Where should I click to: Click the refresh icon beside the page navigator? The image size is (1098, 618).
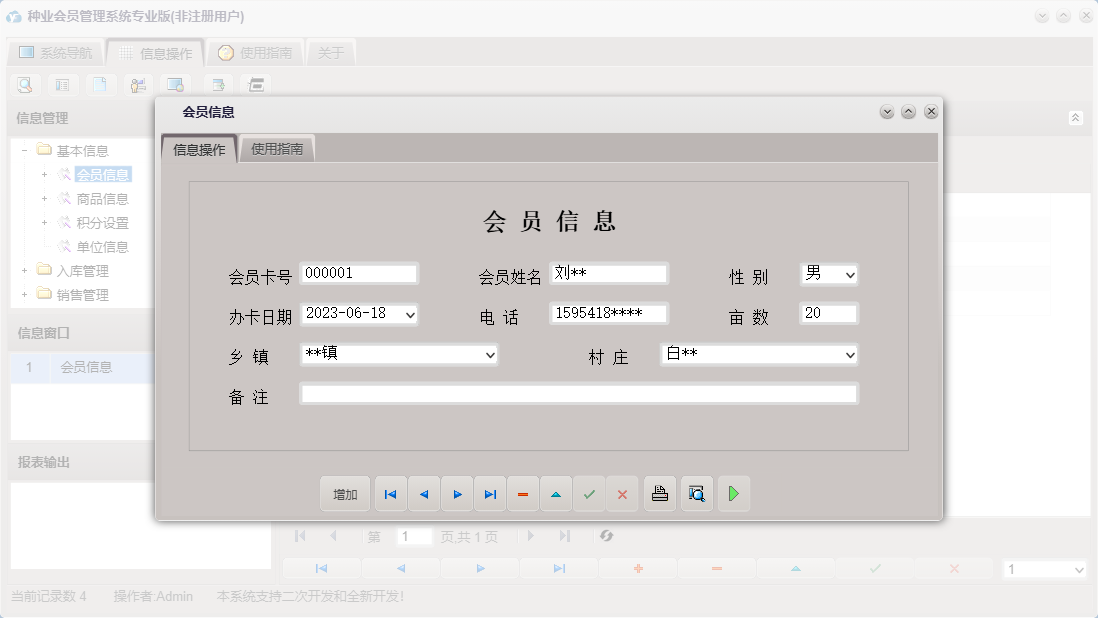pyautogui.click(x=605, y=536)
